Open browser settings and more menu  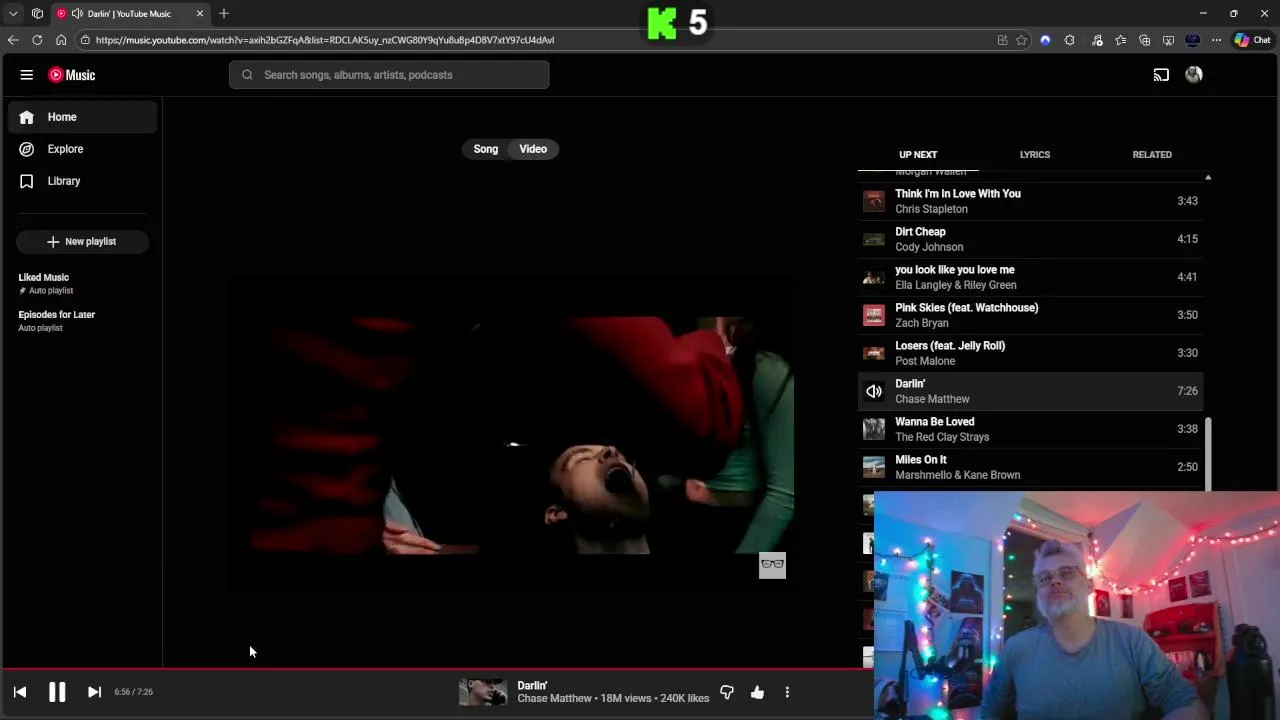click(1216, 40)
